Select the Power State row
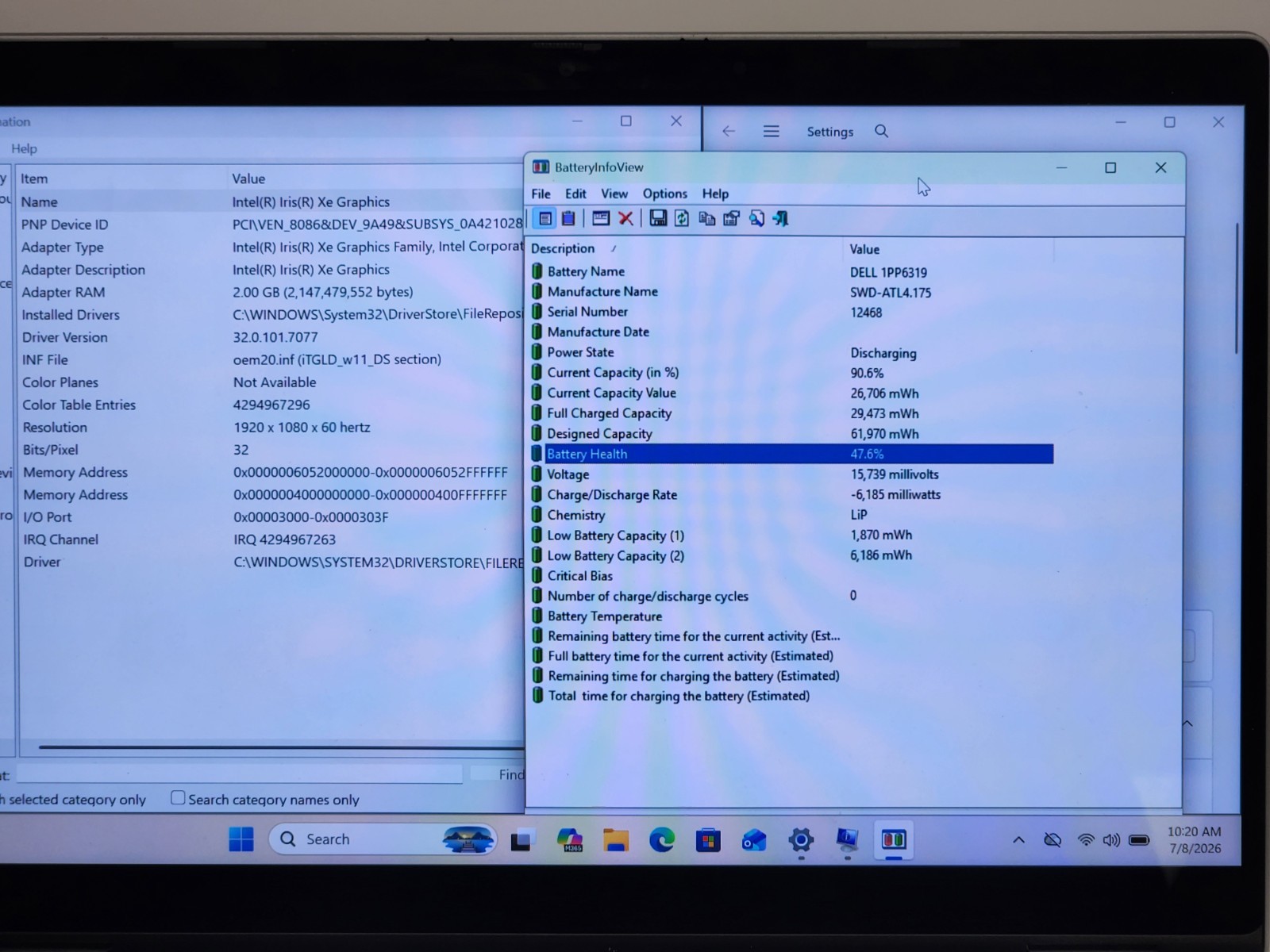The image size is (1270, 952). [x=791, y=352]
